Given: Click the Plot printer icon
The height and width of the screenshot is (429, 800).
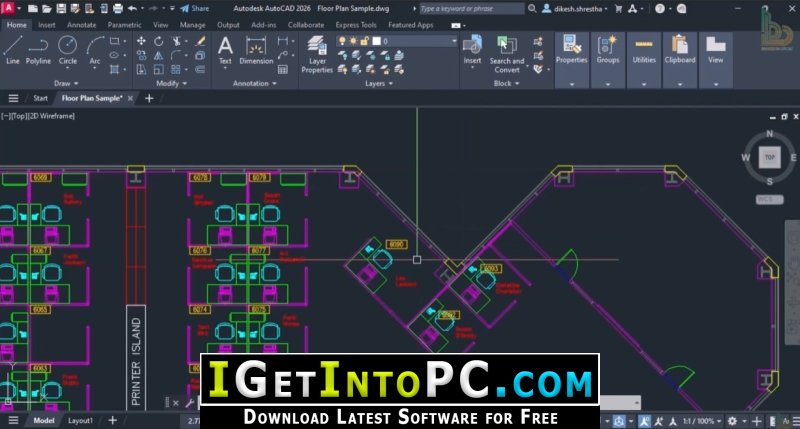Looking at the screenshot, I should click(118, 9).
